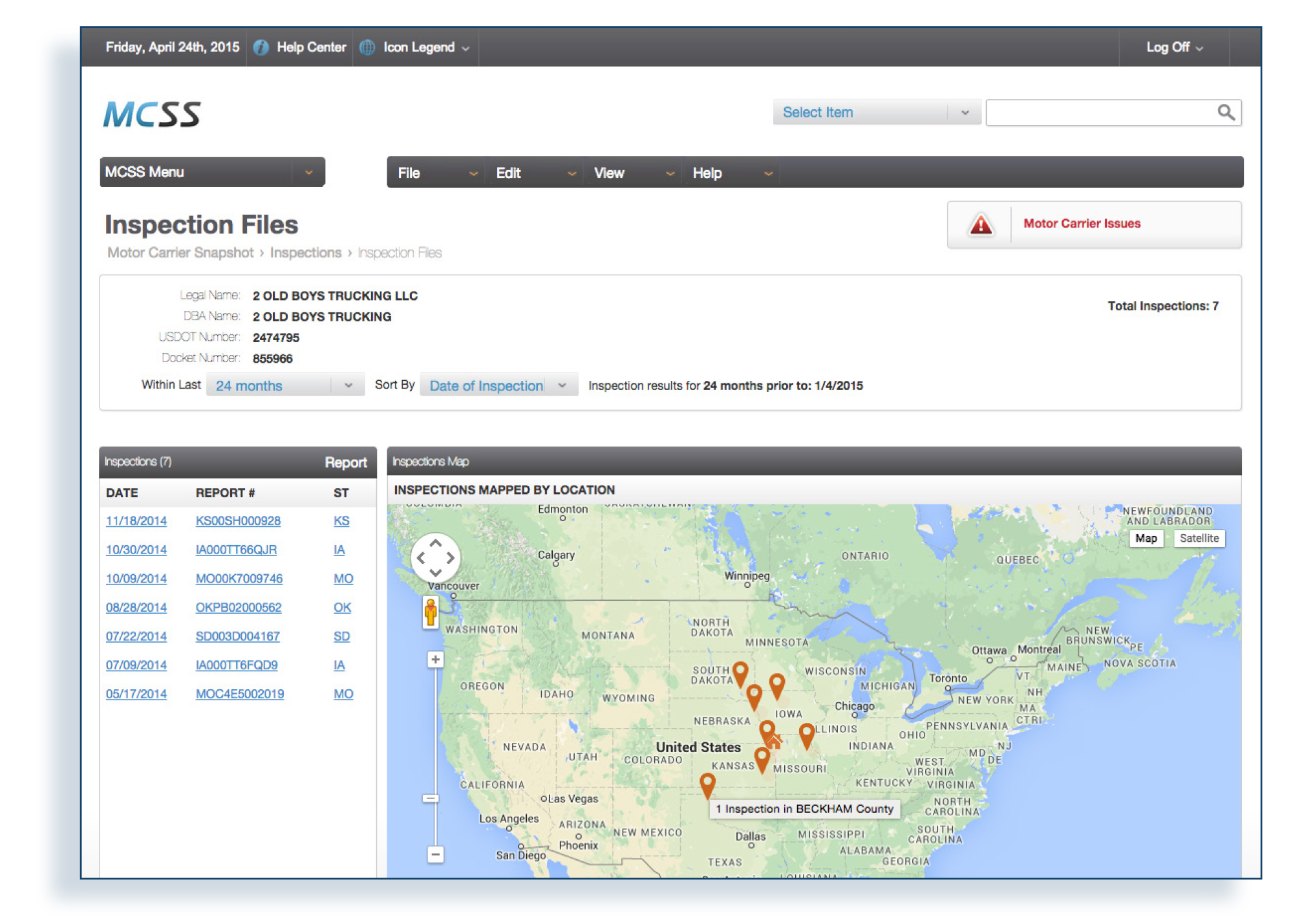Click the DATE column header
The height and width of the screenshot is (924, 1293).
pos(122,493)
